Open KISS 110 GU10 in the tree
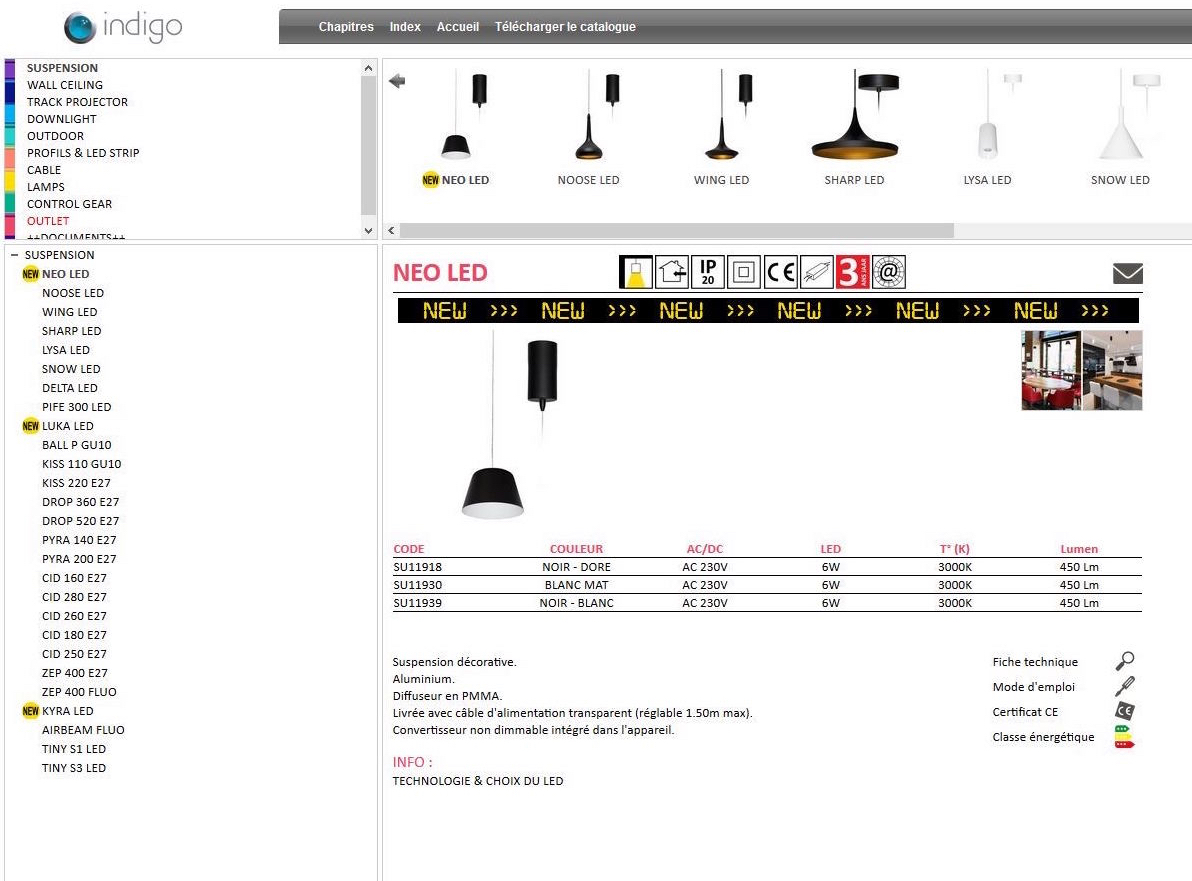 tap(81, 464)
